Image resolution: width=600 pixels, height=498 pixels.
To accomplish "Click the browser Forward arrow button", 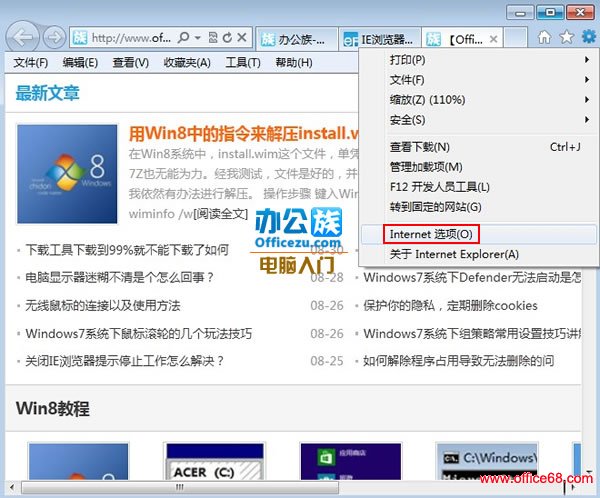I will pyautogui.click(x=54, y=38).
